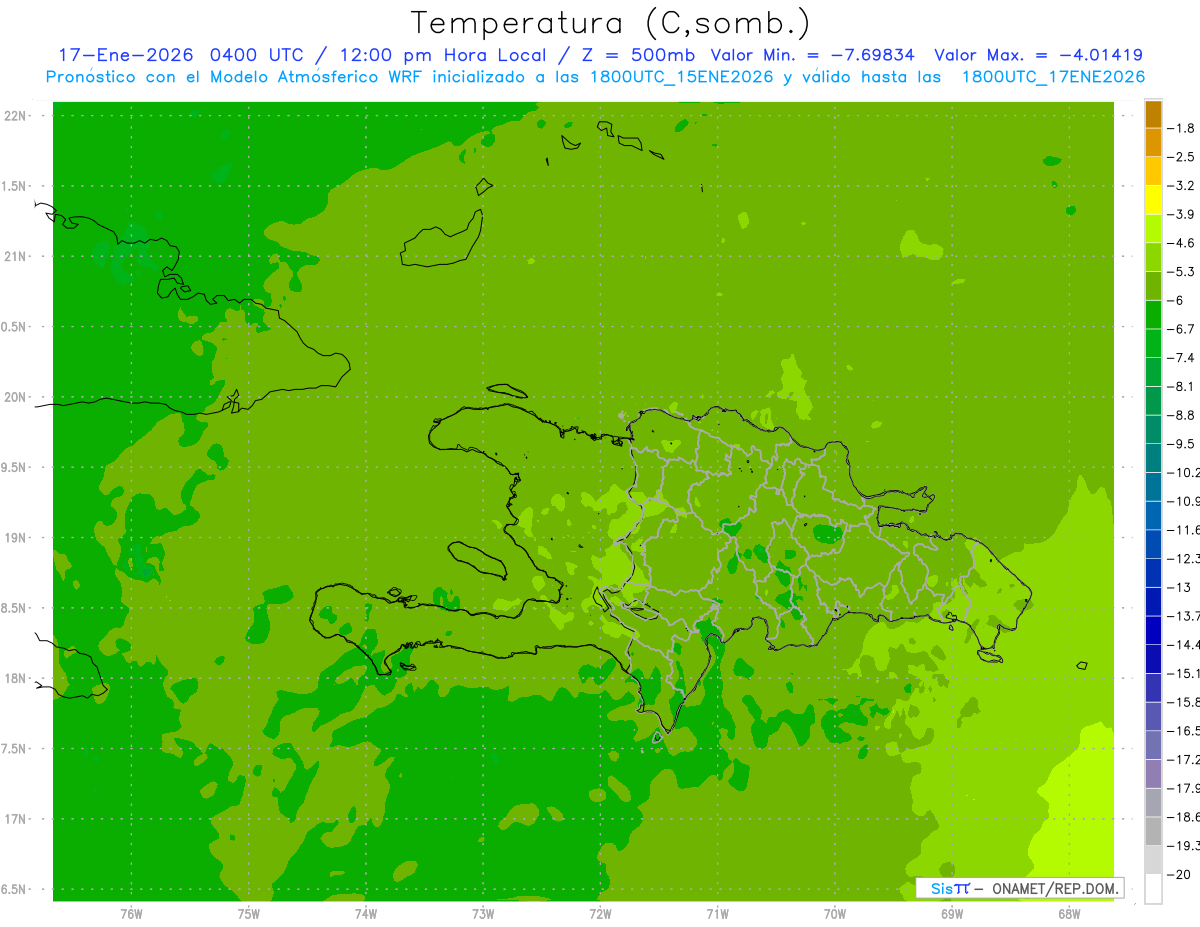Screen dimensions: 1200x927
Task: Click the "-1.8" colorbar value
Action: pos(1181,128)
